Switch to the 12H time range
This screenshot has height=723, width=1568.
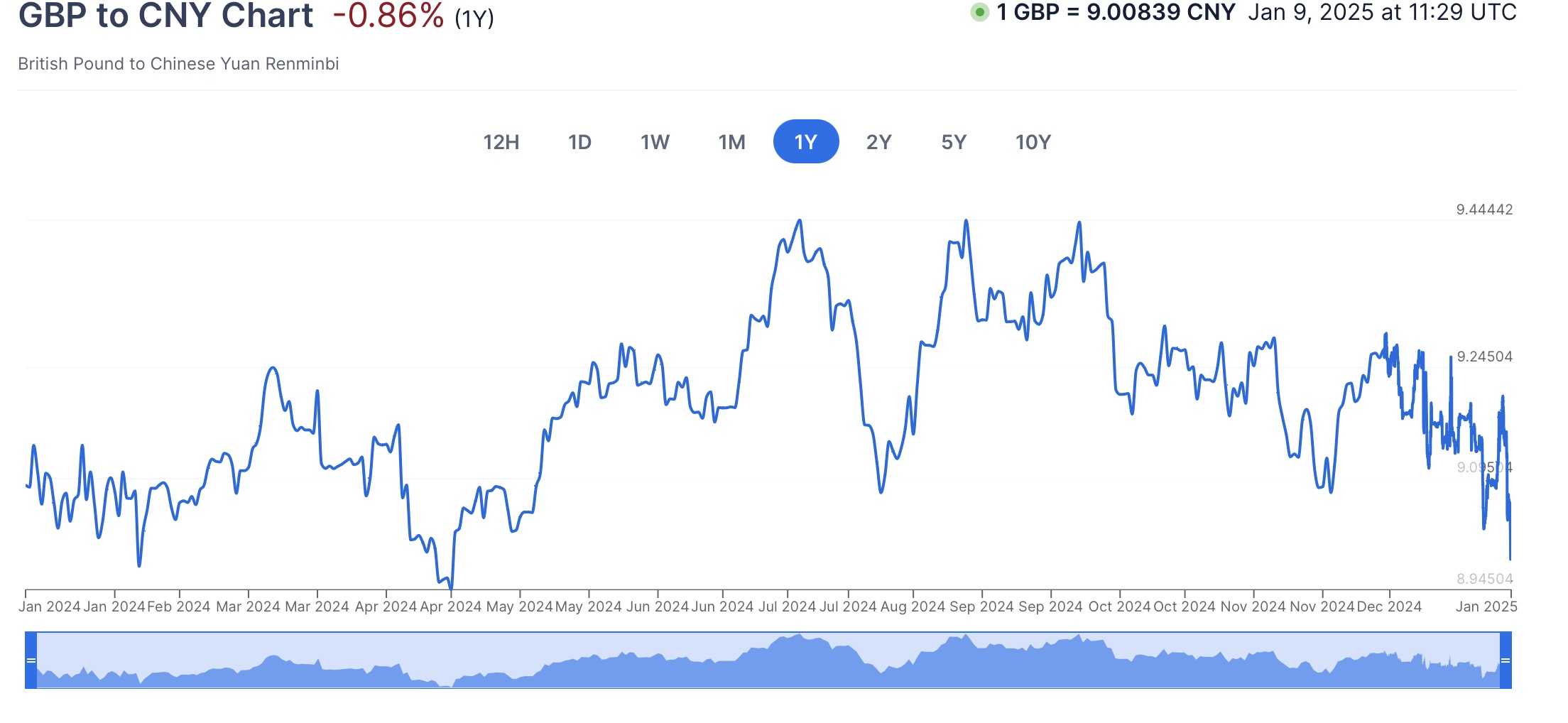tap(501, 142)
